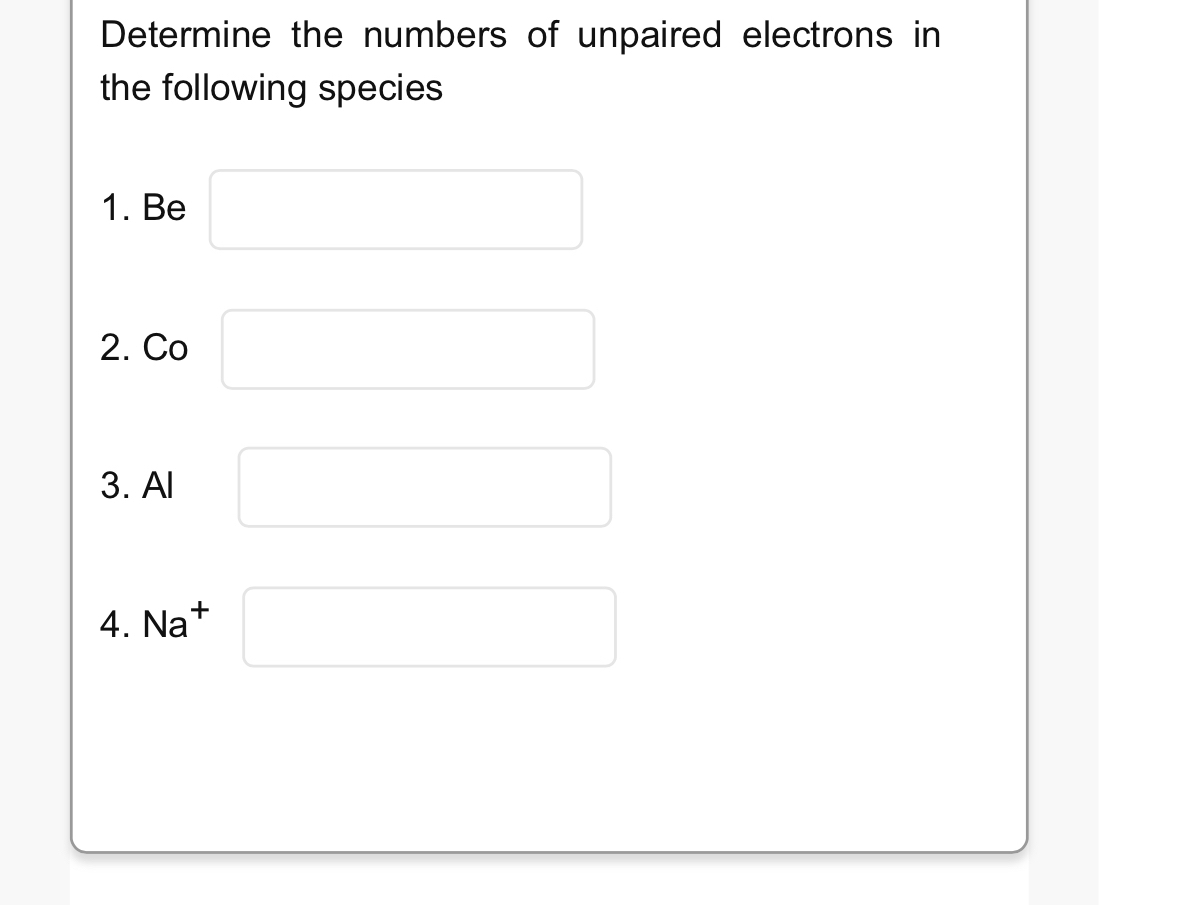Focus the first empty text box

[x=395, y=208]
